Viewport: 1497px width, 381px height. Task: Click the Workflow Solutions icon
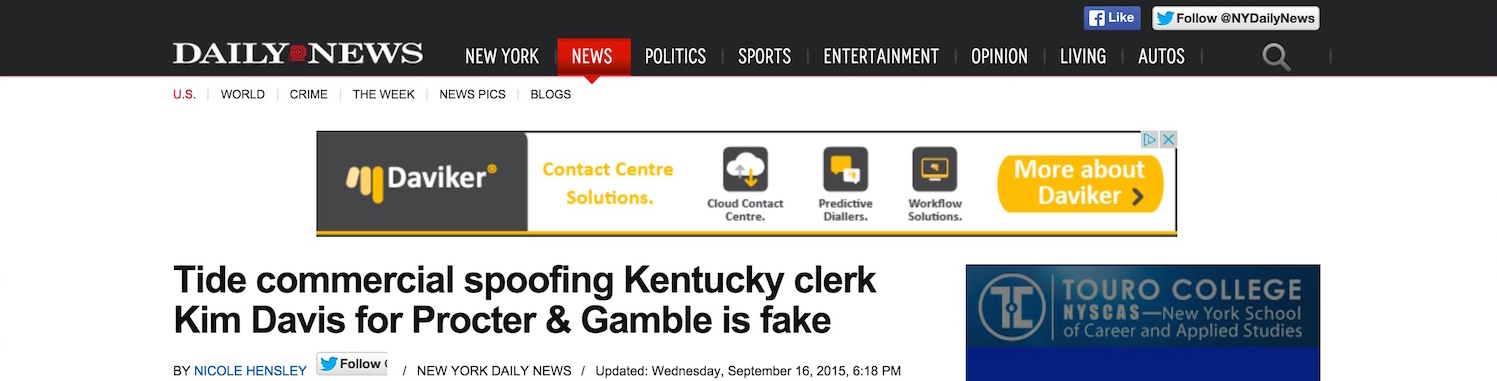click(935, 169)
